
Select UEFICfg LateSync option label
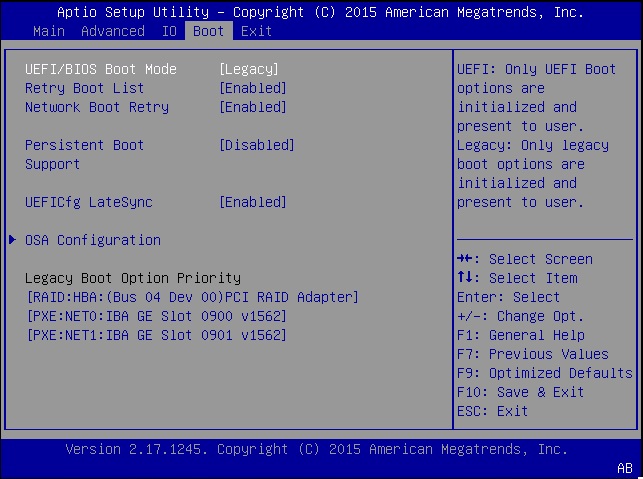[x=89, y=202]
